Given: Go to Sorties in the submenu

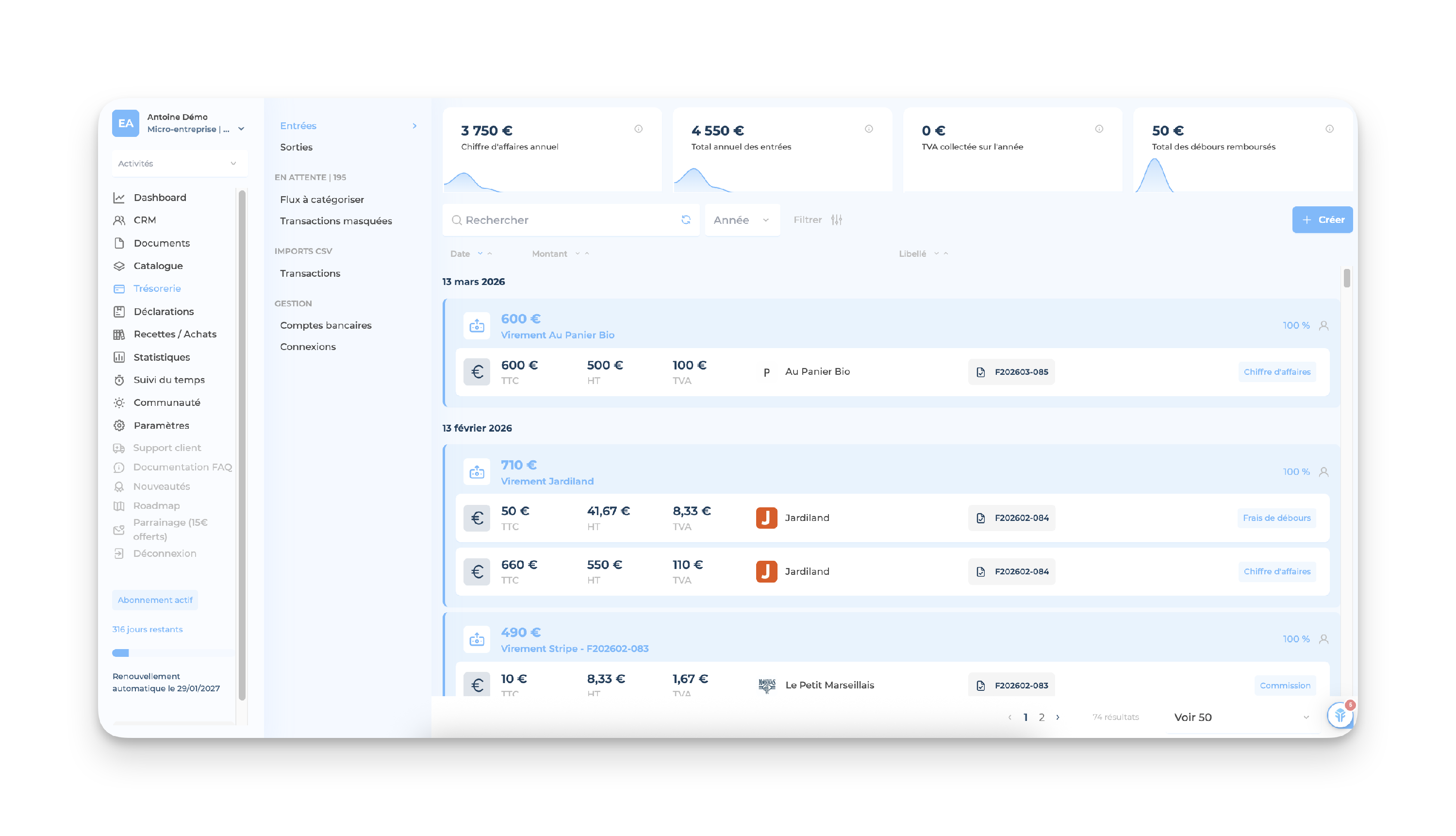Looking at the screenshot, I should 296,148.
